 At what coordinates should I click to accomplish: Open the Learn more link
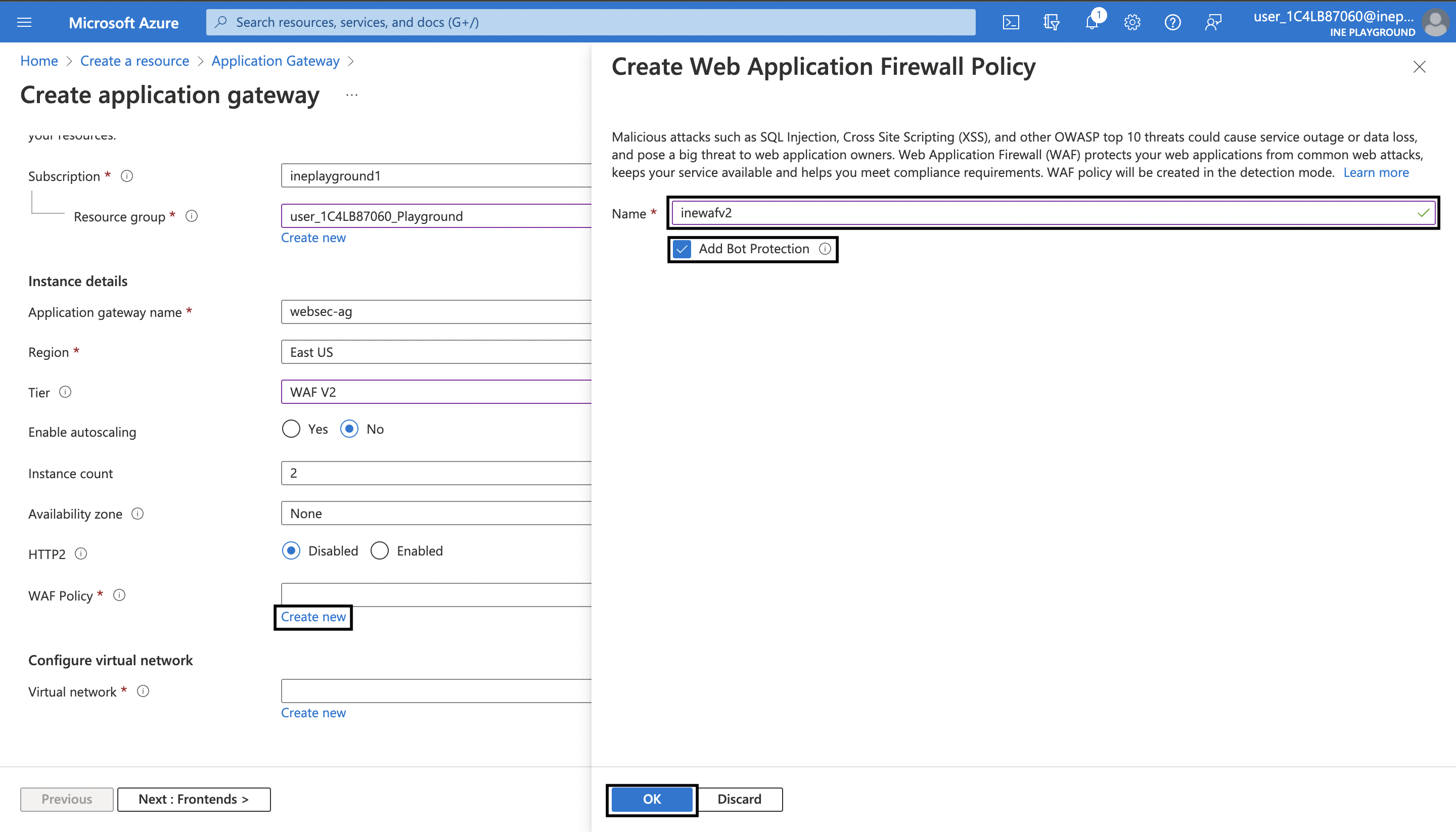tap(1376, 172)
